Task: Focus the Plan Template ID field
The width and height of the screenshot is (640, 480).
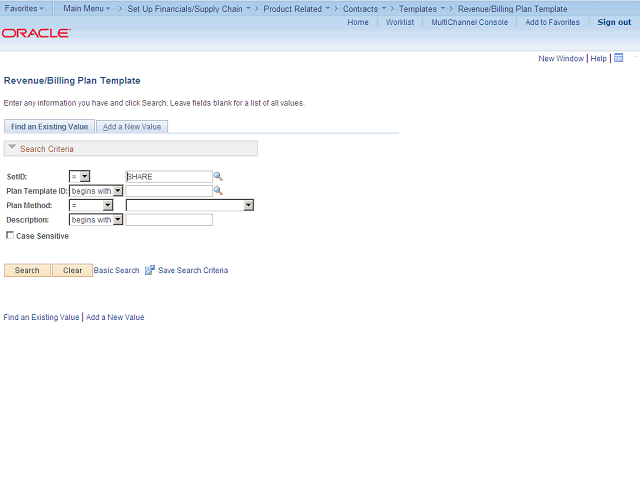Action: coord(169,191)
